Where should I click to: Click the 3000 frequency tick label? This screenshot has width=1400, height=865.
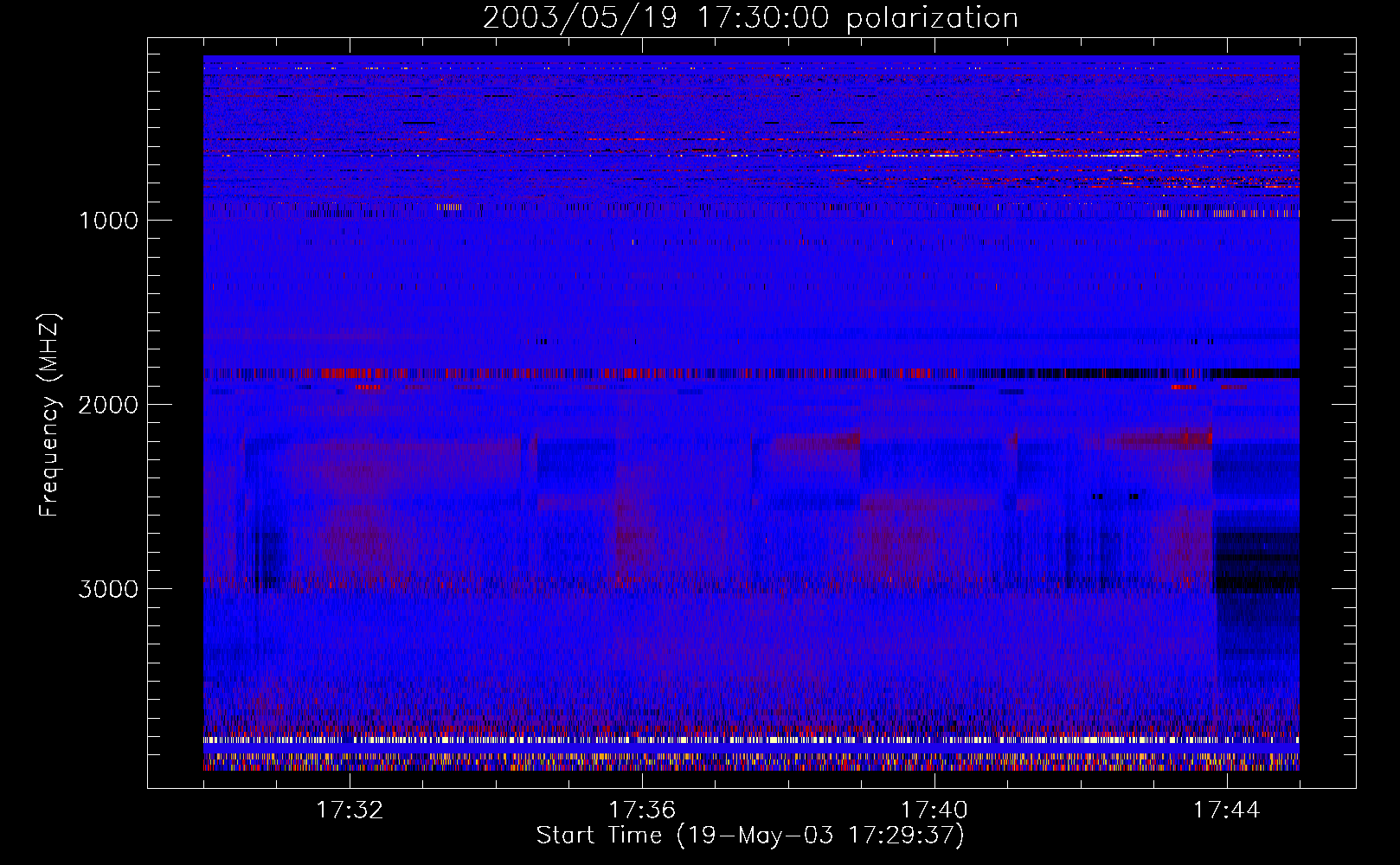tap(108, 589)
